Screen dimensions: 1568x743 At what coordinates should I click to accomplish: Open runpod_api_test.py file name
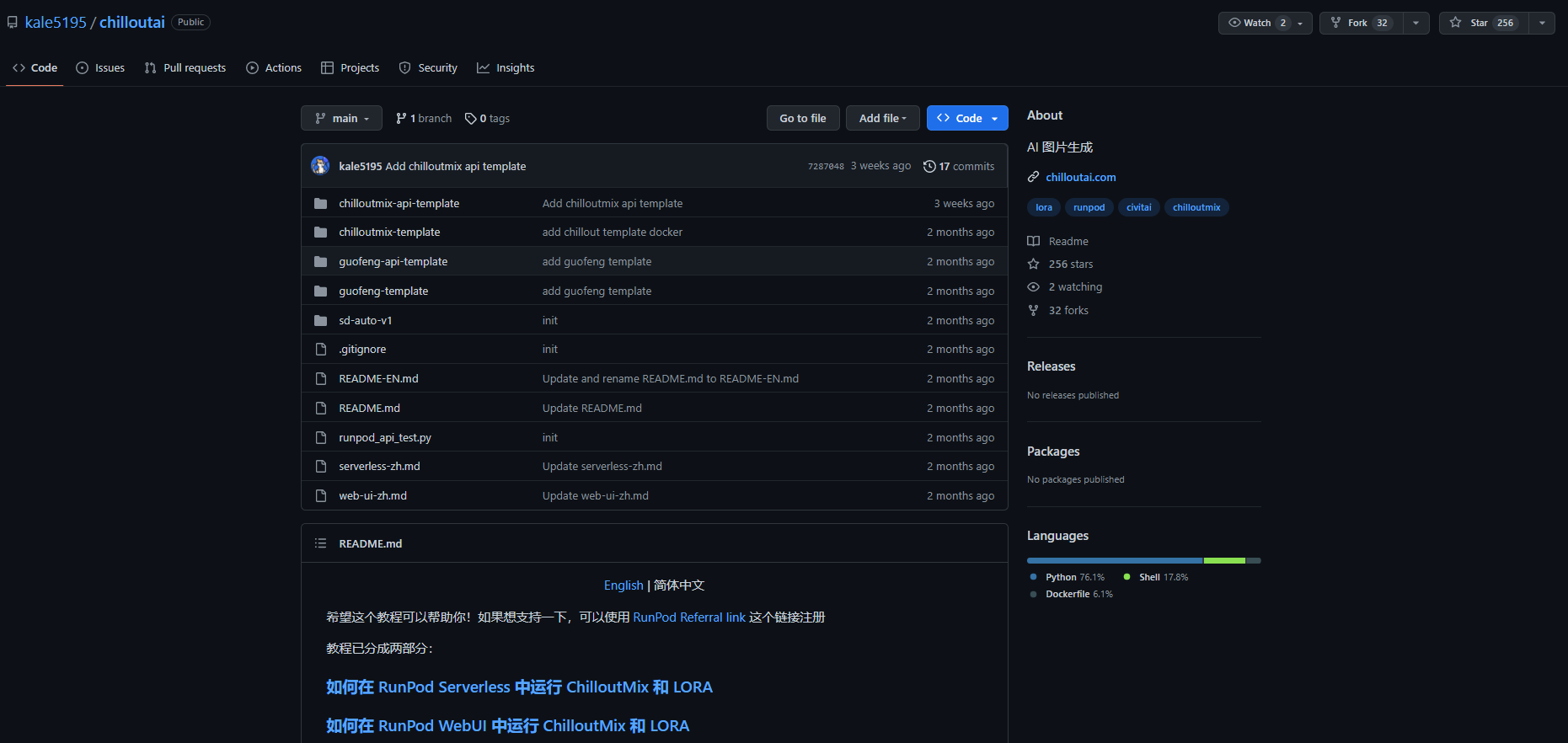(x=385, y=437)
